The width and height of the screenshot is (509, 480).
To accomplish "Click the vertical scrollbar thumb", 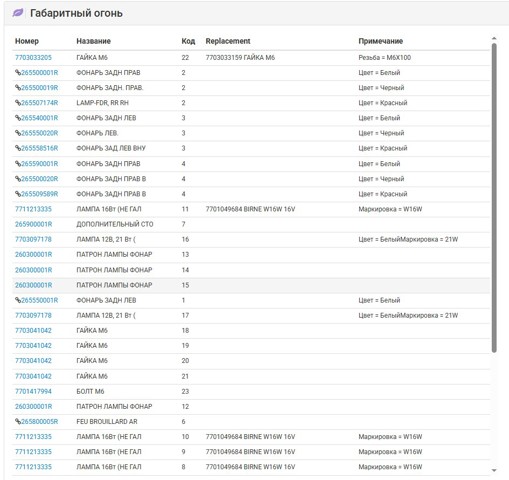I will pos(494,198).
